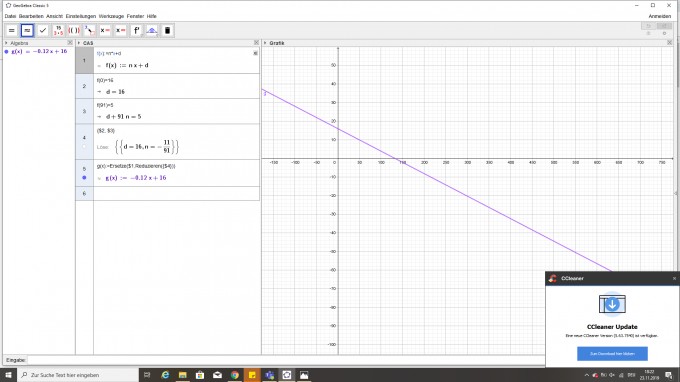Select the Factor tool (15 = 3·5)
This screenshot has width=680, height=382.
click(x=58, y=30)
